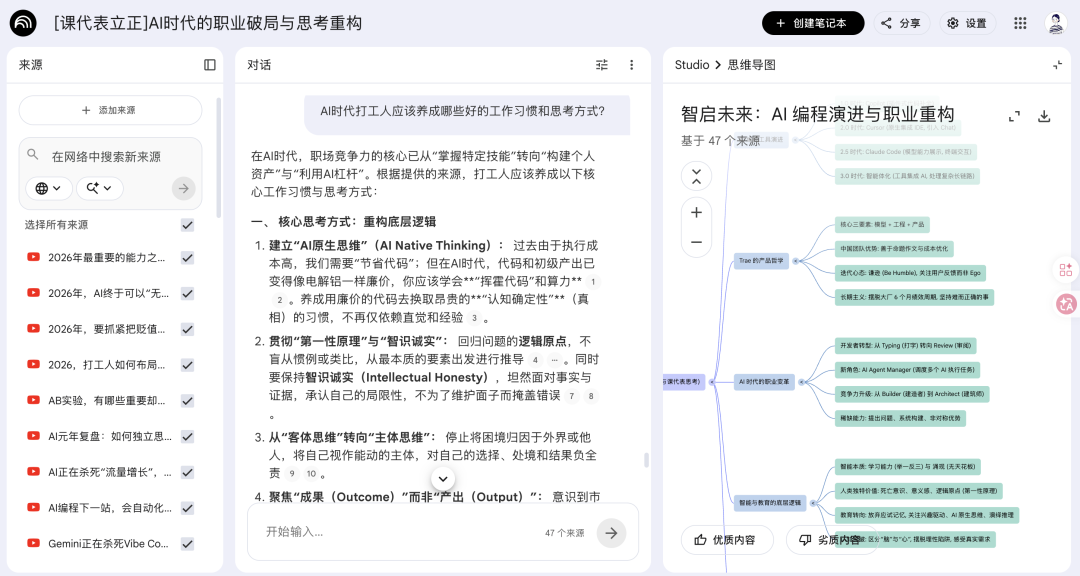Open the web globe source type dropdown
The width and height of the screenshot is (1080, 576).
[49, 188]
